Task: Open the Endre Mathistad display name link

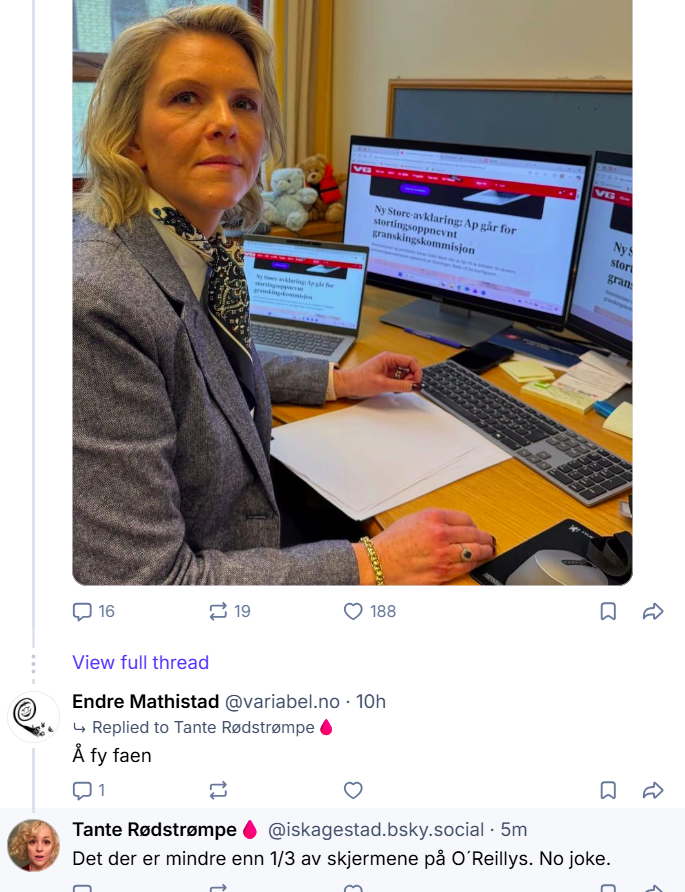Action: [x=144, y=701]
